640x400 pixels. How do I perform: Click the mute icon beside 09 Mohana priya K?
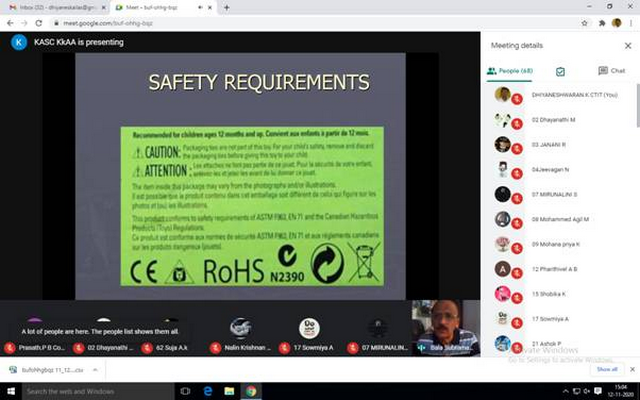click(x=517, y=248)
